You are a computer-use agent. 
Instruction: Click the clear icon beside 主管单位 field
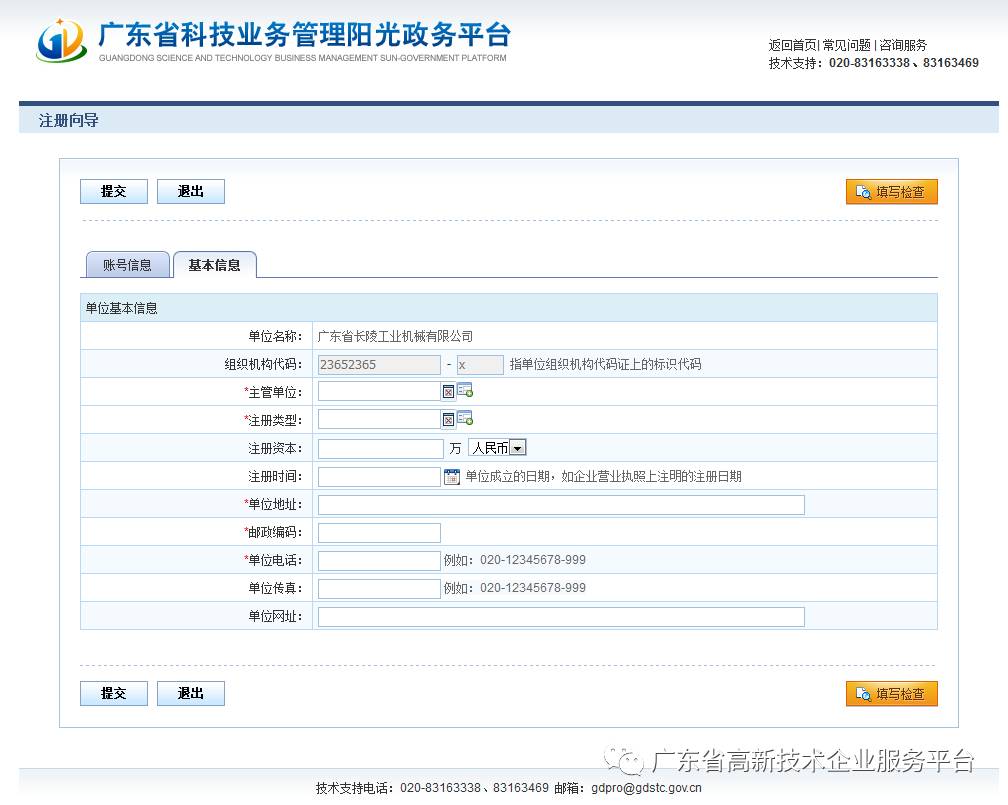pos(448,391)
